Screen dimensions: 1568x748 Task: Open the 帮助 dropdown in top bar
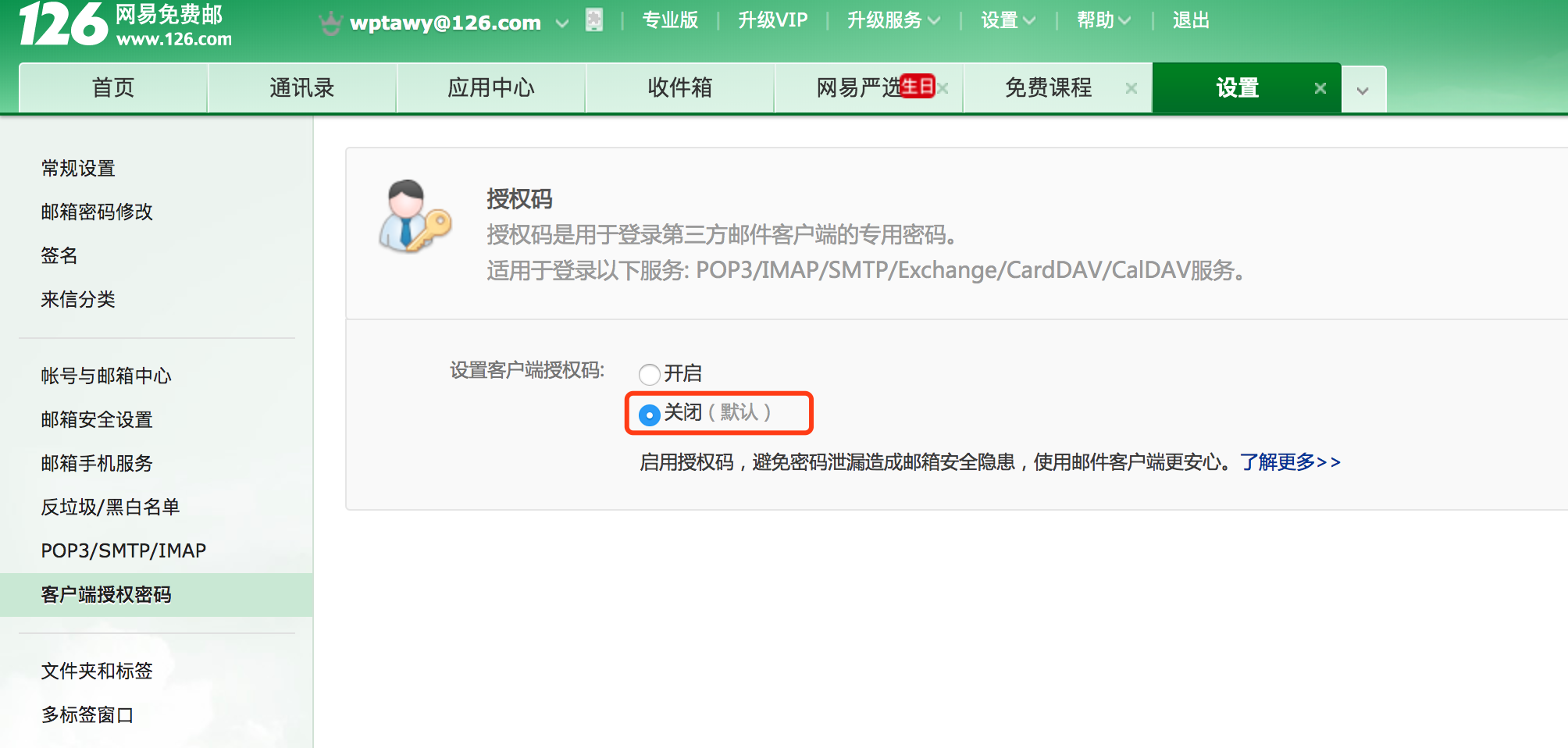pyautogui.click(x=1104, y=20)
